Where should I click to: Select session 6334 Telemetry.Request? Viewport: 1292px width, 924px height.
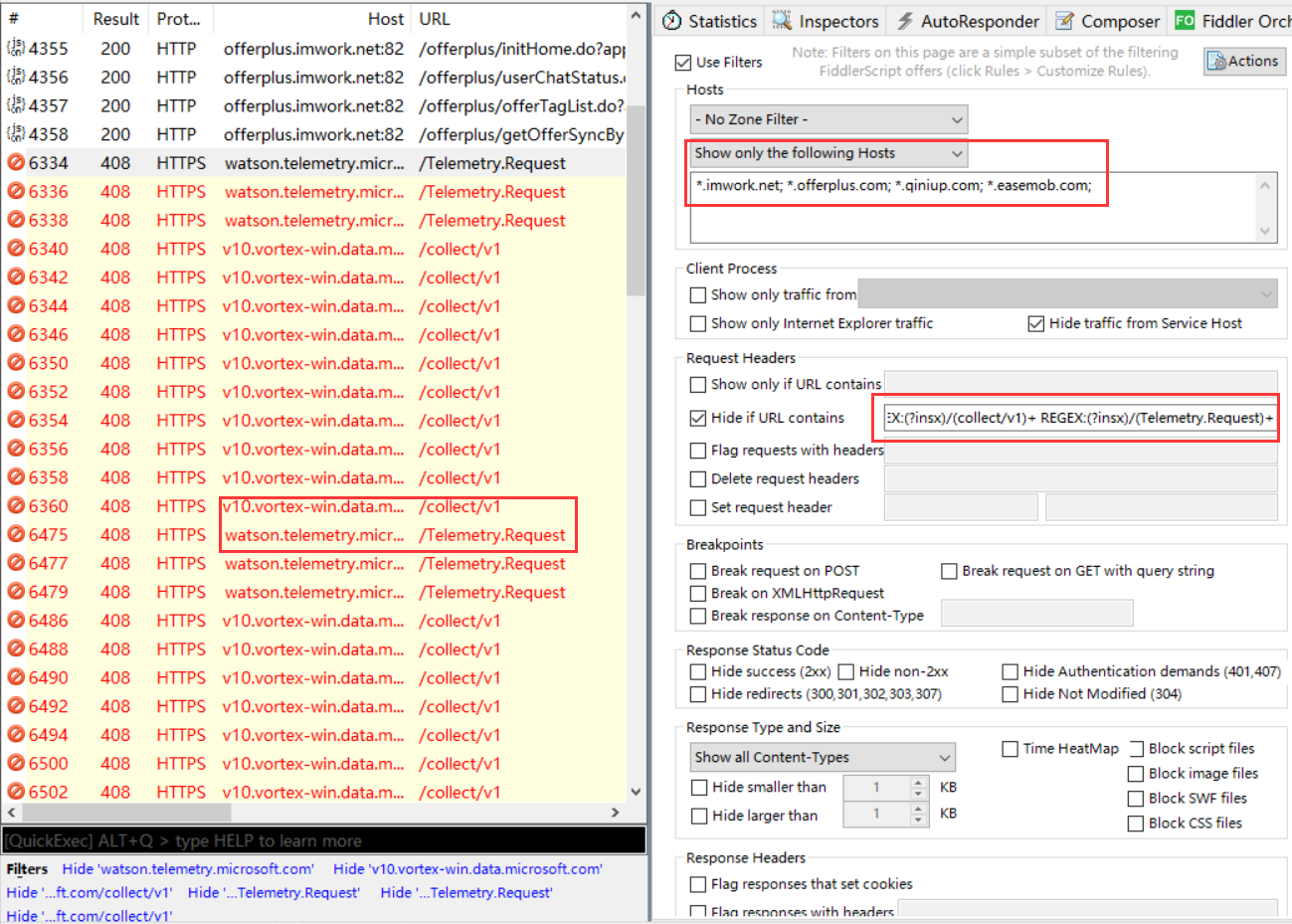click(313, 163)
